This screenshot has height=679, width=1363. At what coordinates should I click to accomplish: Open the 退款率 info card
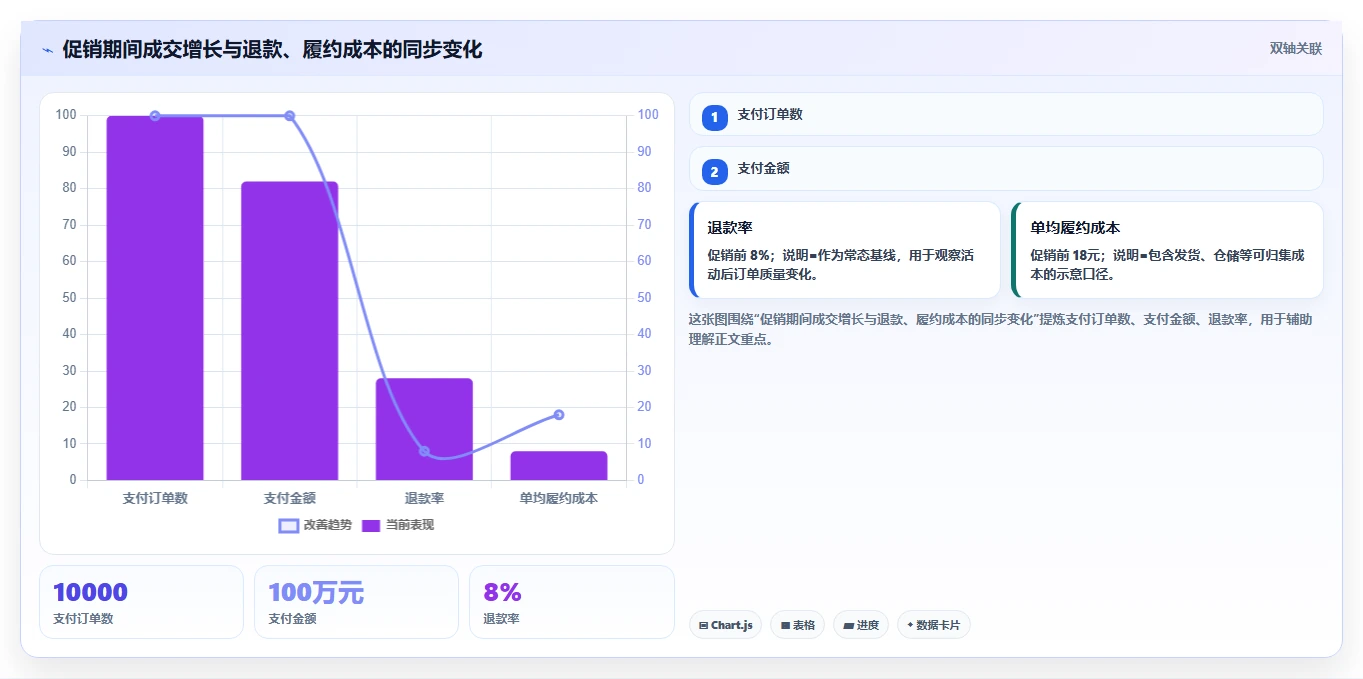point(845,250)
